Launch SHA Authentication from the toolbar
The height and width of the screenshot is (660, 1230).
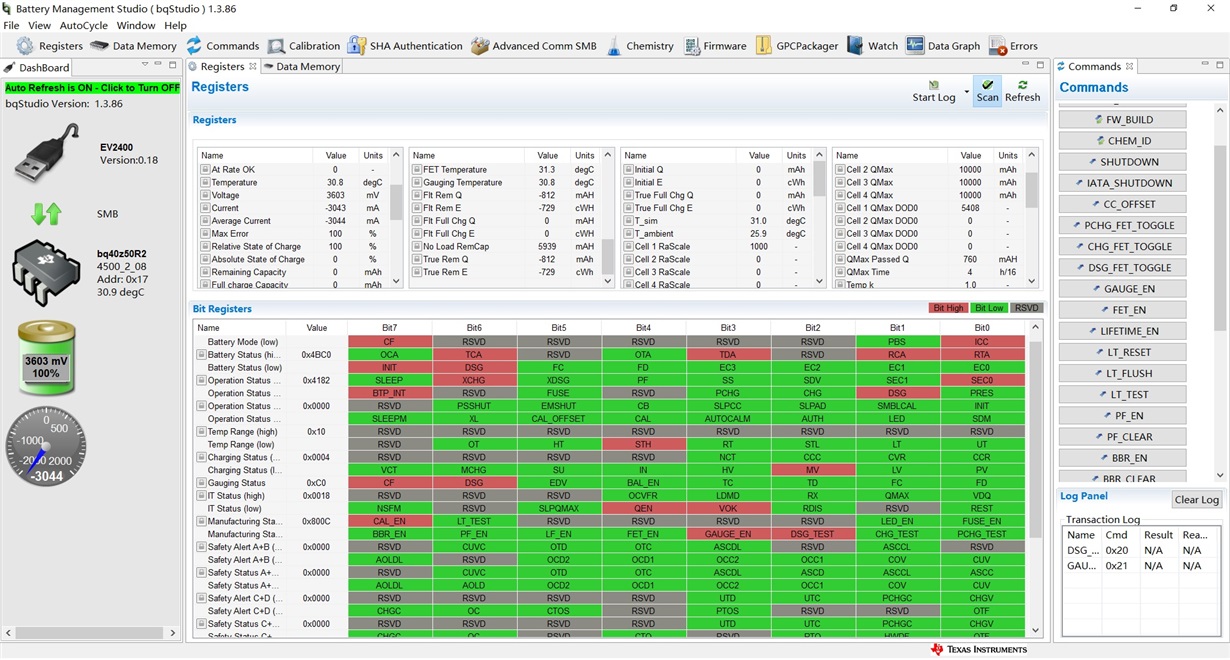click(x=405, y=46)
